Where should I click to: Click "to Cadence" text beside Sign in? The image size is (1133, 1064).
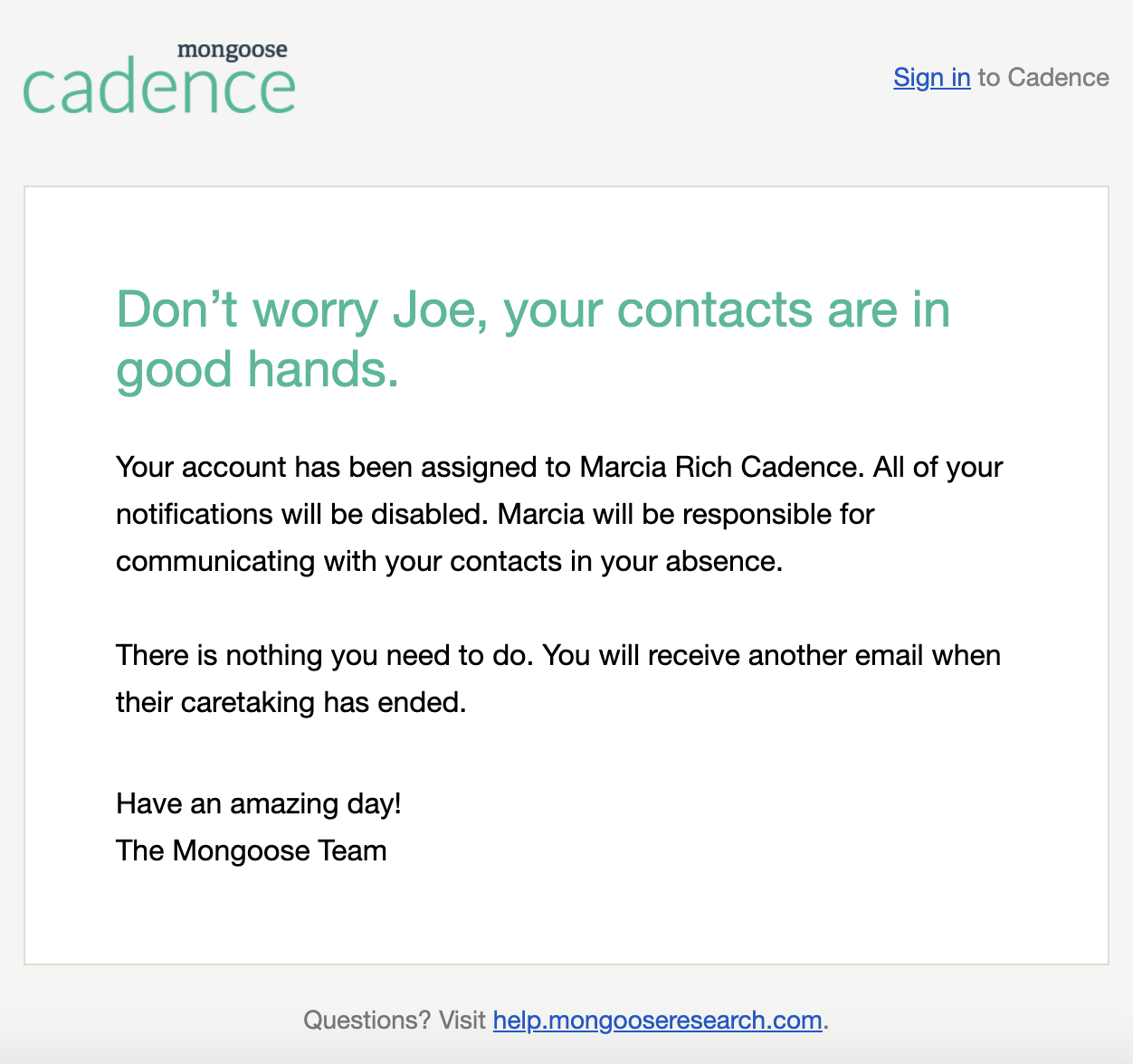point(1043,78)
